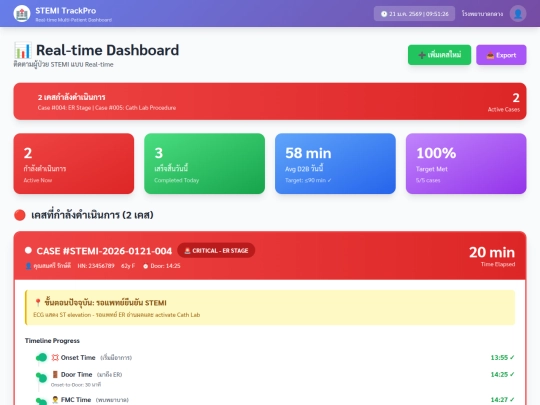The image size is (540, 405).
Task: Click the "Target: ≤90 min ✓" text
Action: pyautogui.click(x=308, y=180)
